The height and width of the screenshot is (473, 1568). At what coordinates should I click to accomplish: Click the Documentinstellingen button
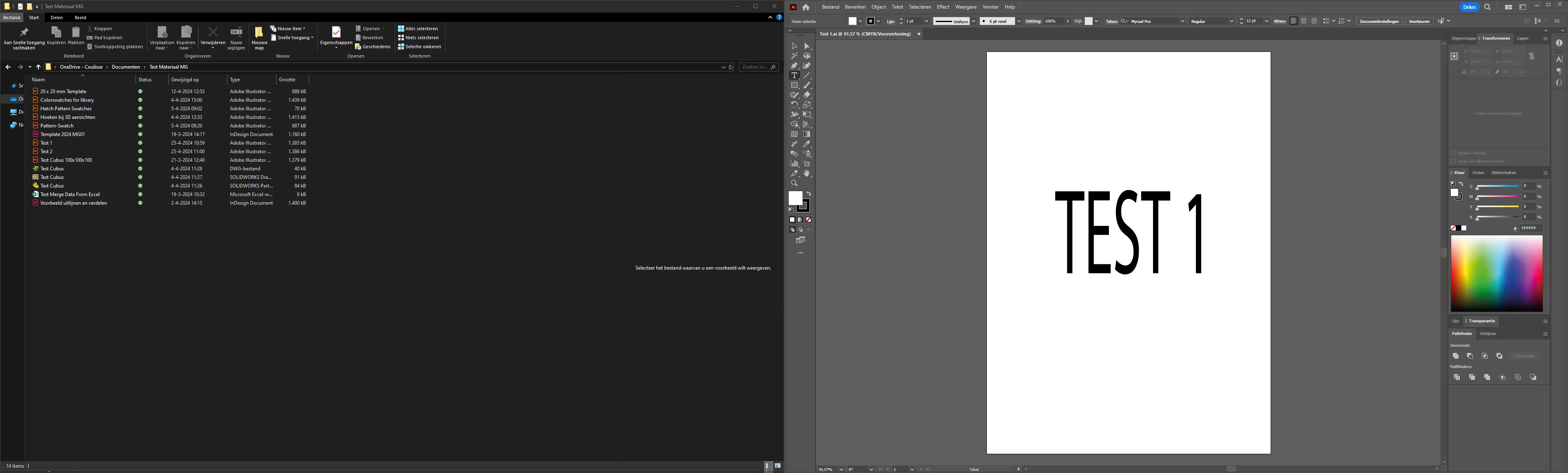(1379, 21)
